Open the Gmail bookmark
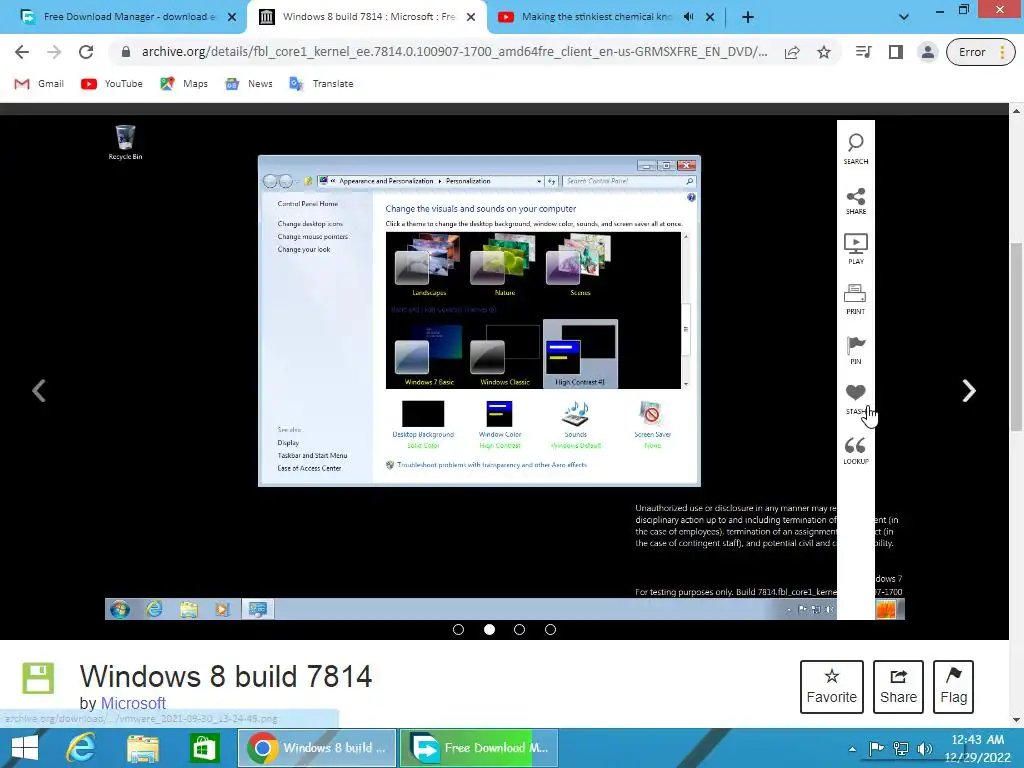The height and width of the screenshot is (768, 1024). click(x=39, y=84)
